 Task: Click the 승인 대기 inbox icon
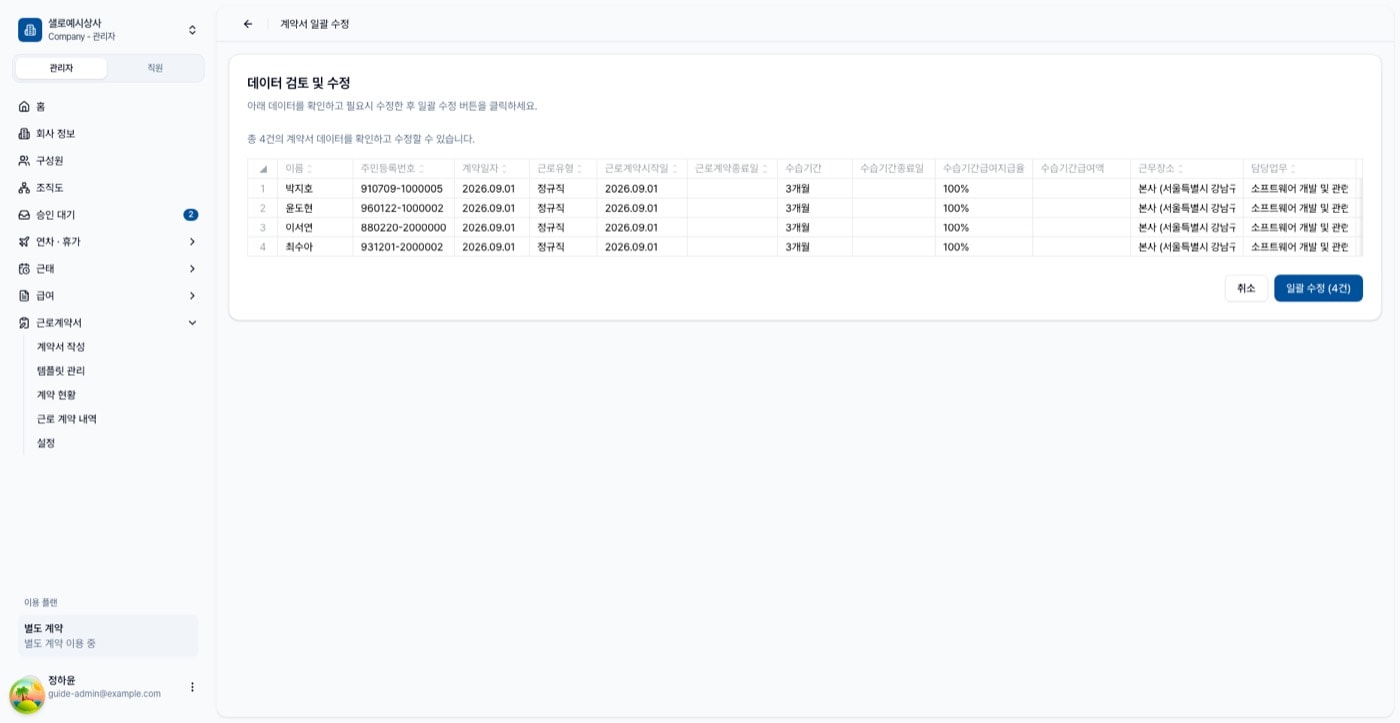[x=25, y=214]
